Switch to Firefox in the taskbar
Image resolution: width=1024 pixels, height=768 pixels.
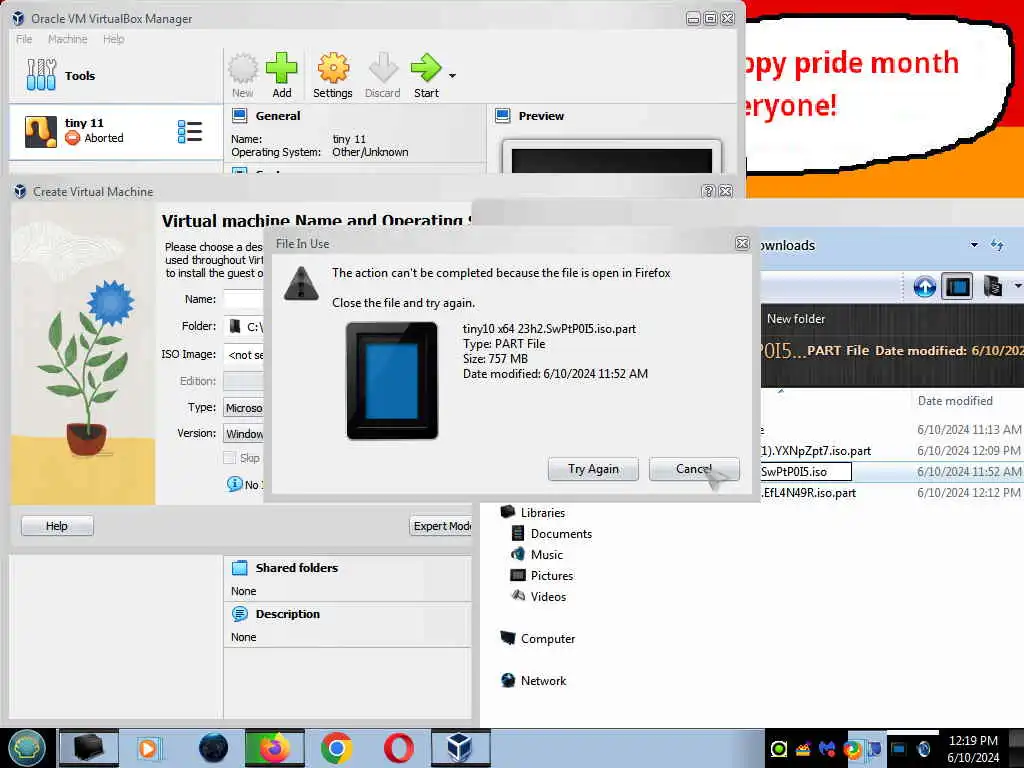point(274,748)
